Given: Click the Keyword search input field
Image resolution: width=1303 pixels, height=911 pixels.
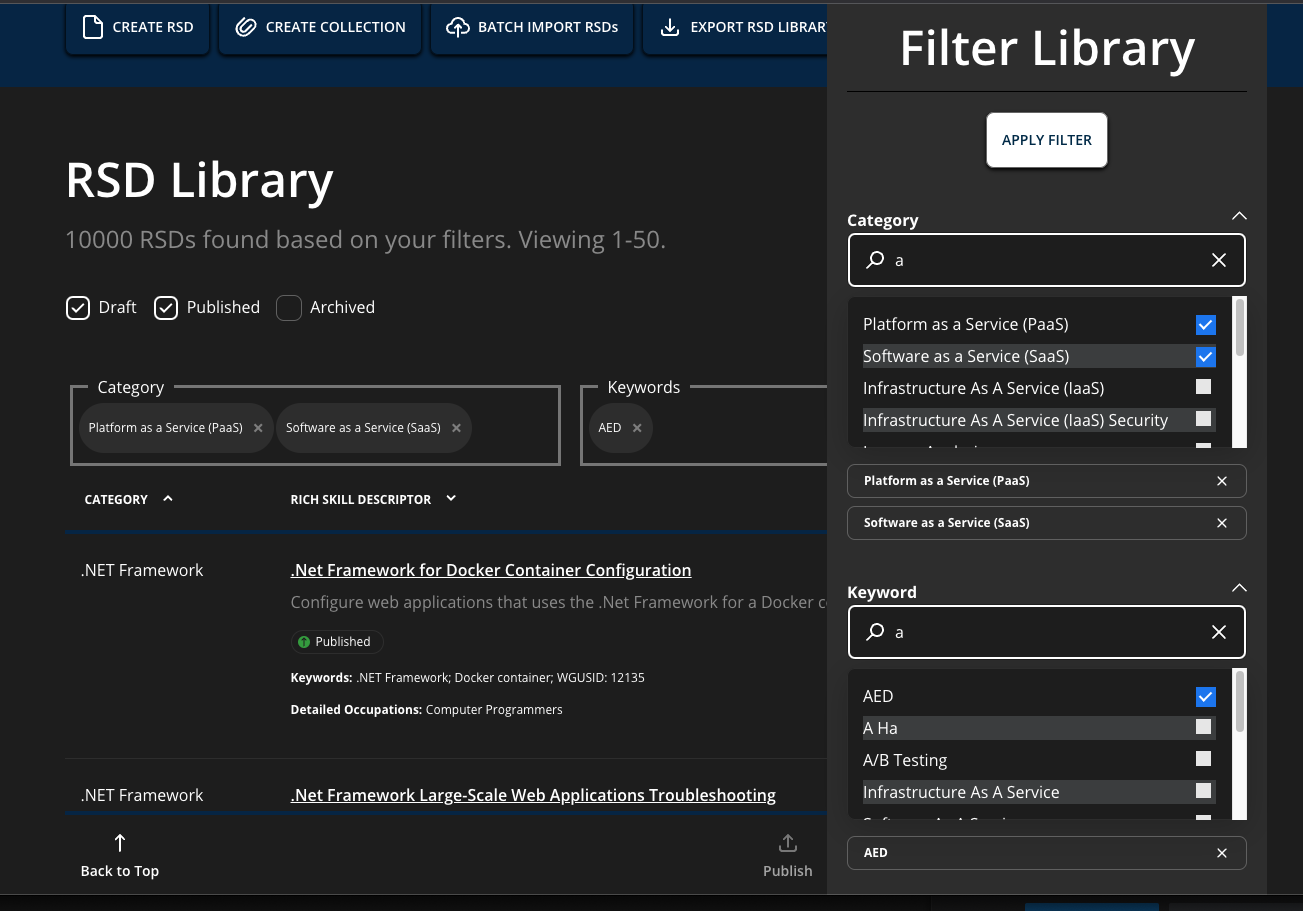Looking at the screenshot, I should coord(1047,632).
